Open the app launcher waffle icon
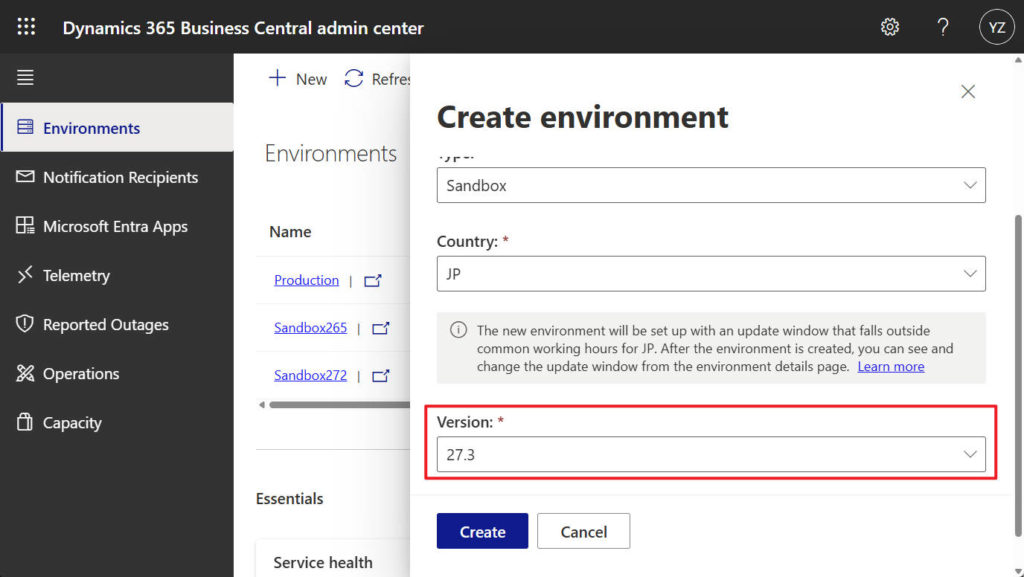1024x577 pixels. [x=26, y=27]
